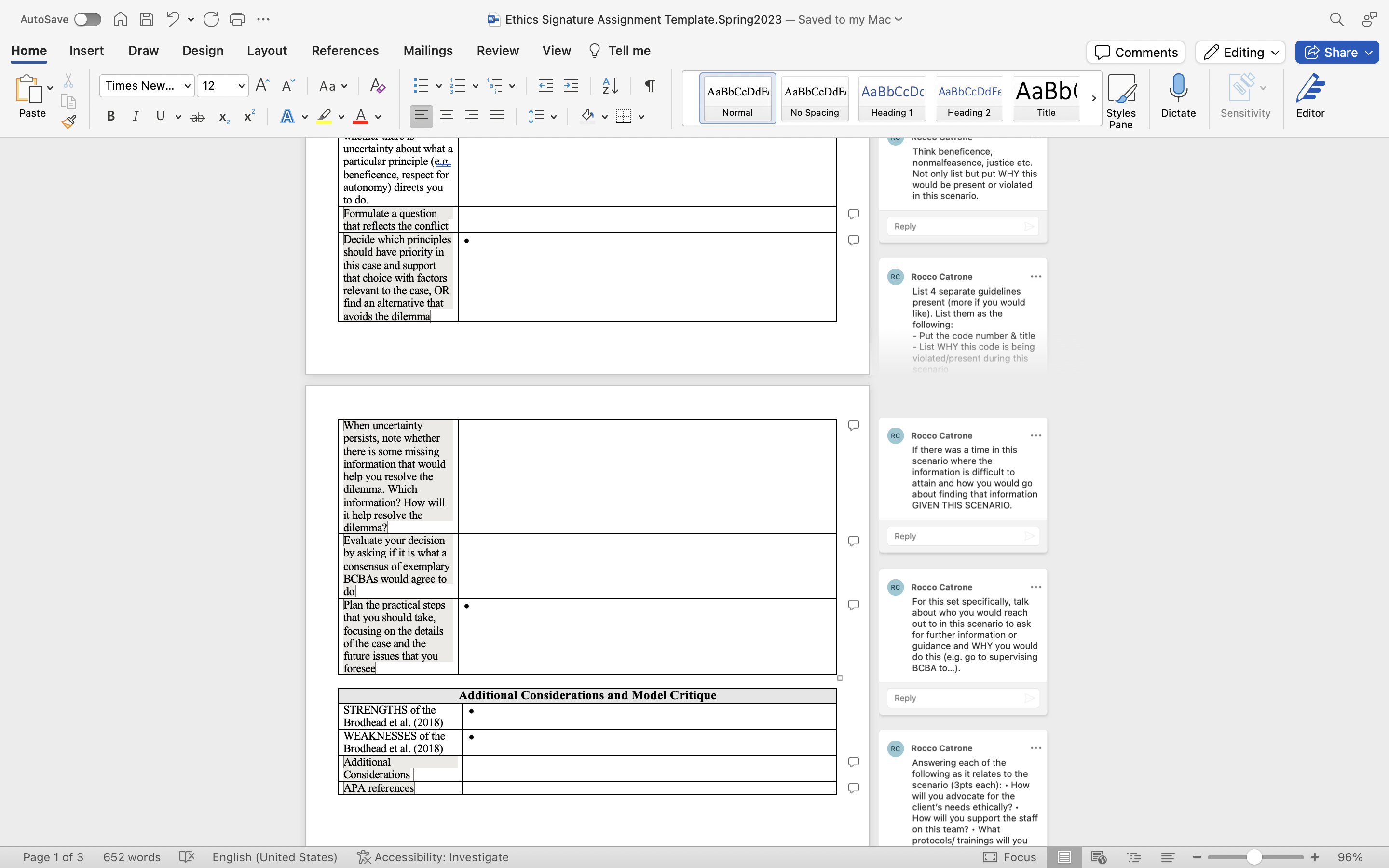Screen dimensions: 1389x868
Task: Toggle Strikethrough formatting
Action: click(x=197, y=117)
